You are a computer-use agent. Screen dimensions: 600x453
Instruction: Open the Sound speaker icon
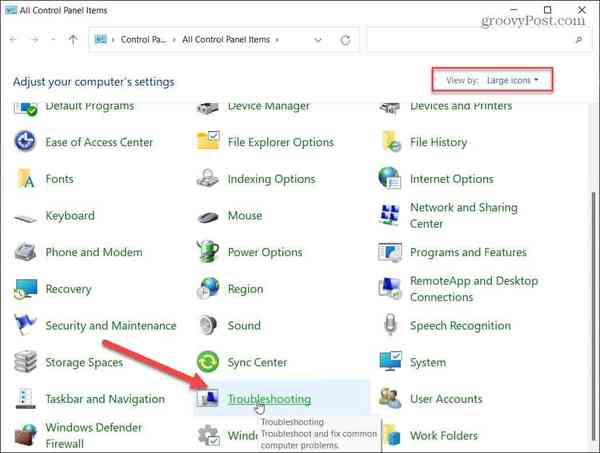pyautogui.click(x=208, y=325)
